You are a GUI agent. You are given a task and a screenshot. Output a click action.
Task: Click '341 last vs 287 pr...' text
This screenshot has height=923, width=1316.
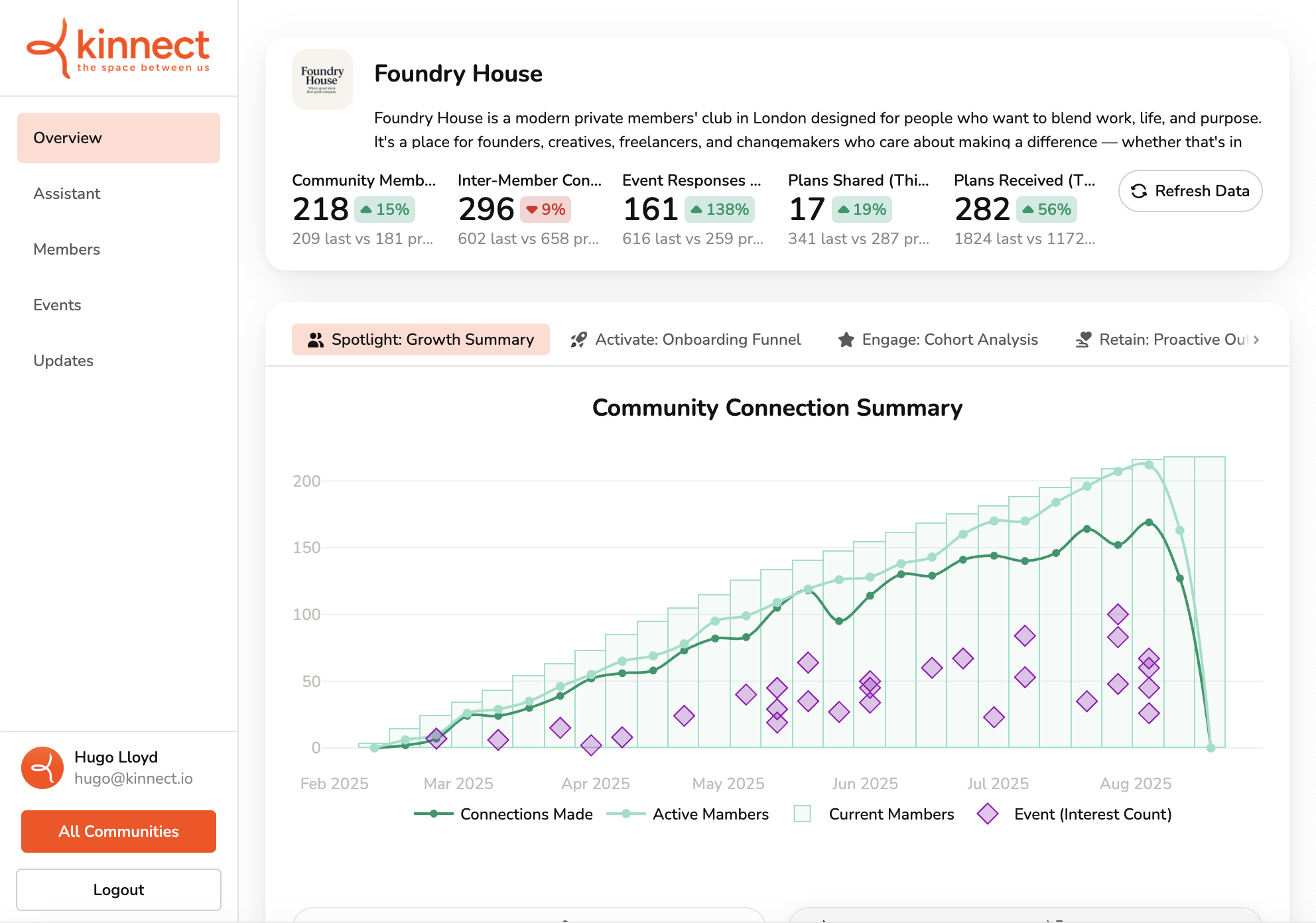pos(859,239)
